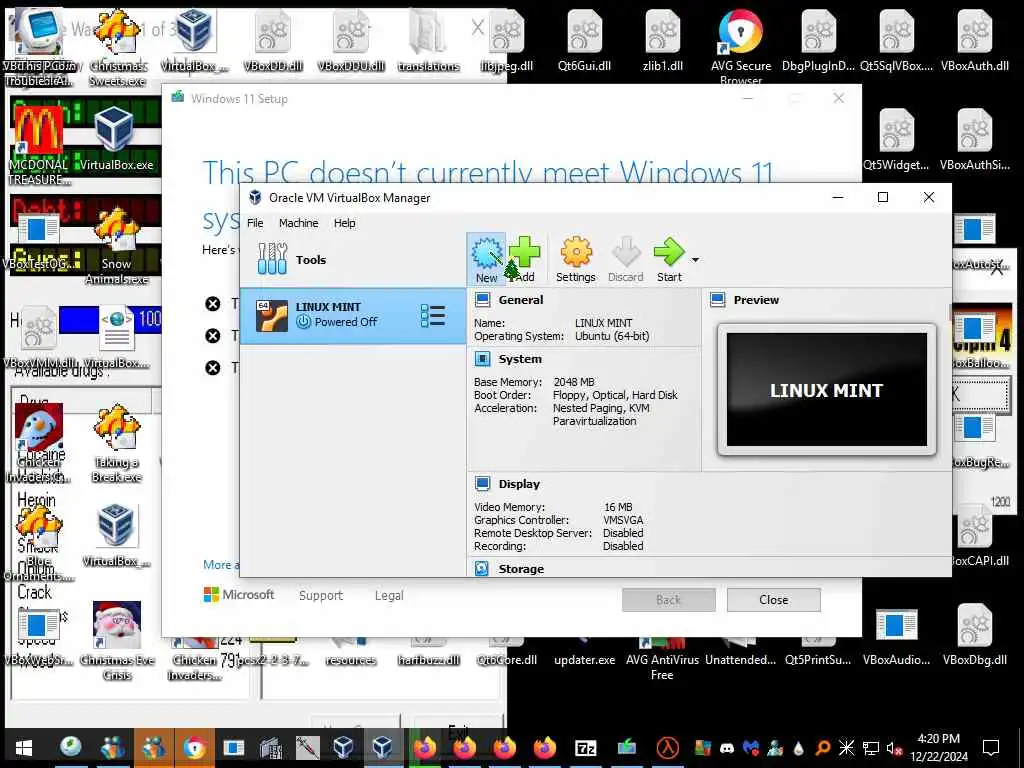Click the Discord tray icon

727,748
